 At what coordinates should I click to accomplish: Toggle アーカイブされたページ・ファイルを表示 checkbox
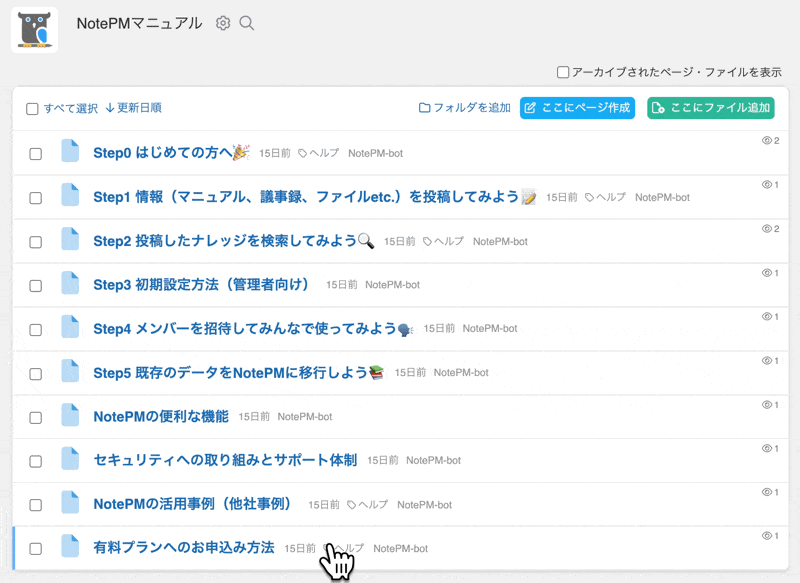pyautogui.click(x=563, y=72)
